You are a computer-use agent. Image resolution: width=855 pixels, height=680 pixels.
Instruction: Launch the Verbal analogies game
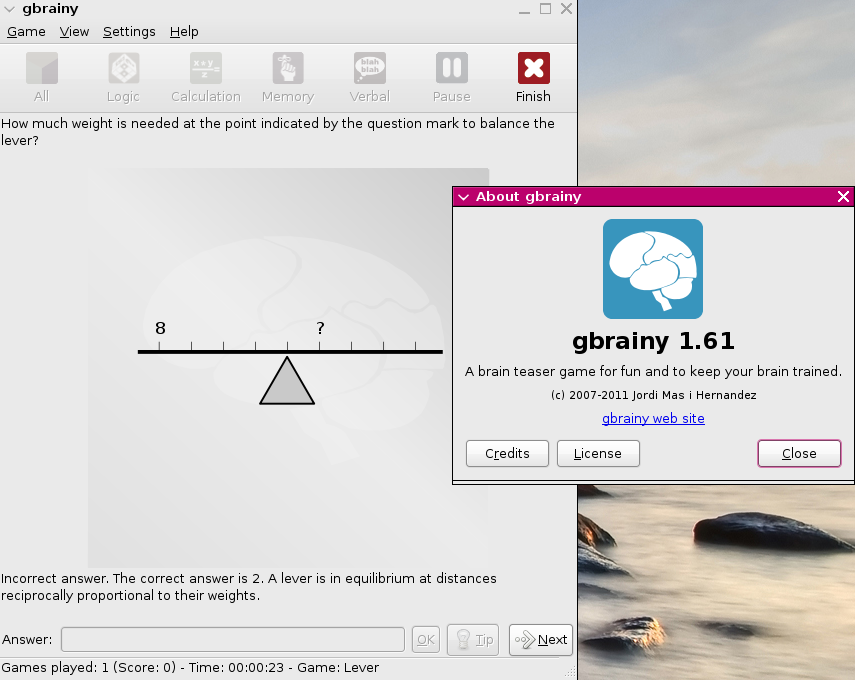pos(369,78)
